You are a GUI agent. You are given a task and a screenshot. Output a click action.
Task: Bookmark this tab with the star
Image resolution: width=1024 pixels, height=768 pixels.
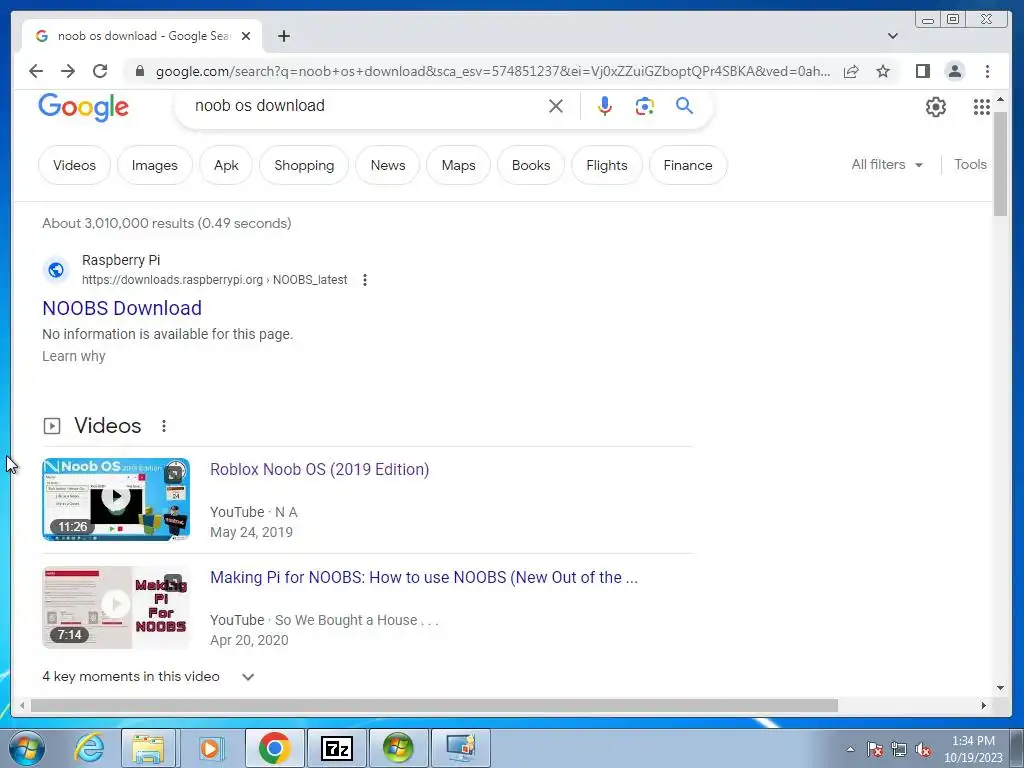pos(883,71)
